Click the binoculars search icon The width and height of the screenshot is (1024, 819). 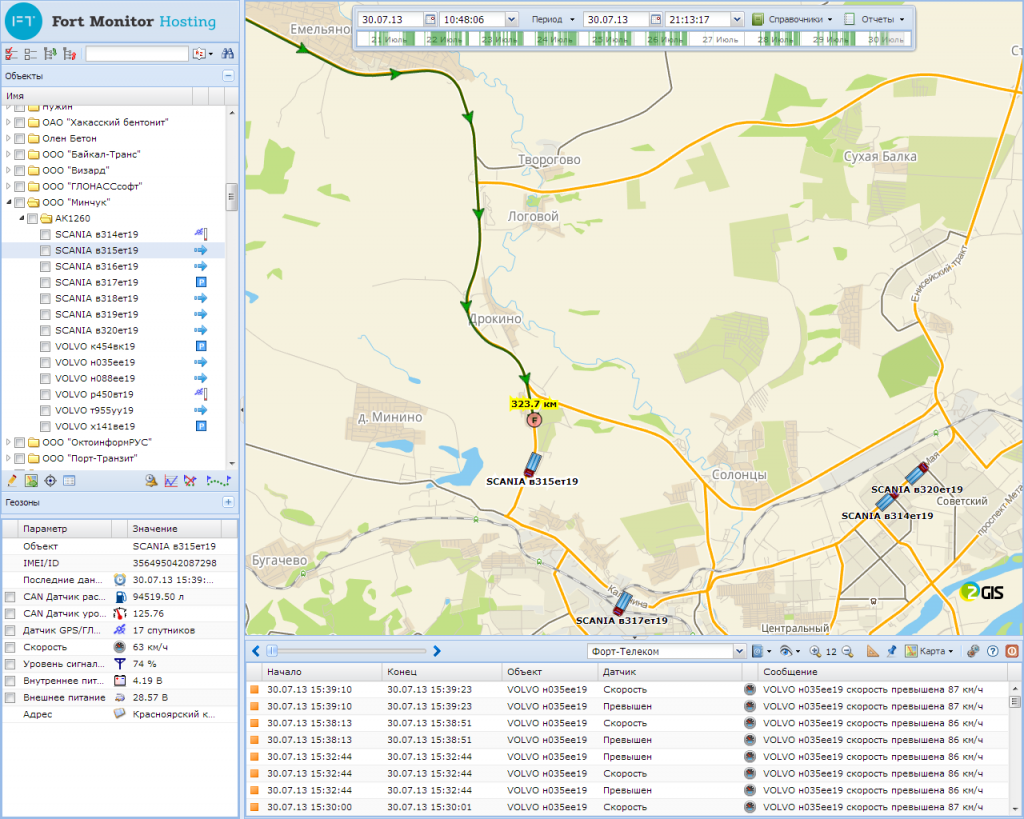(227, 54)
